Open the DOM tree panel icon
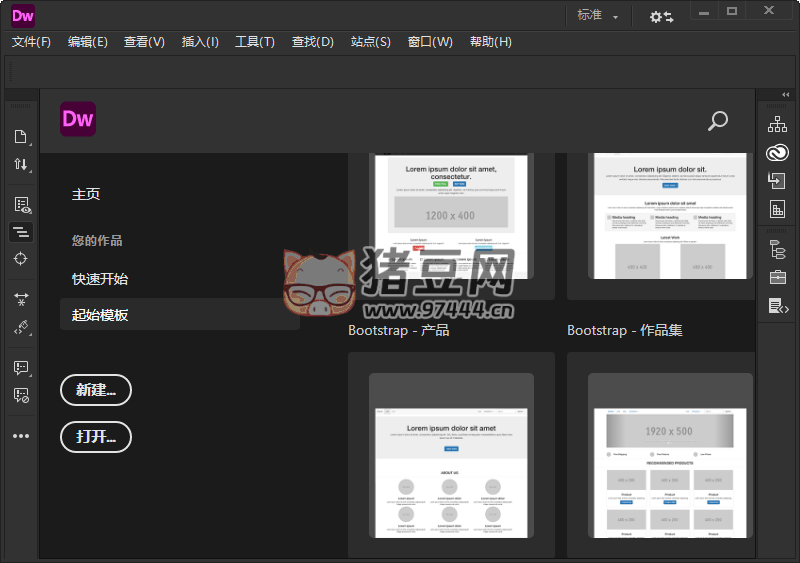This screenshot has width=800, height=563. pyautogui.click(x=777, y=250)
